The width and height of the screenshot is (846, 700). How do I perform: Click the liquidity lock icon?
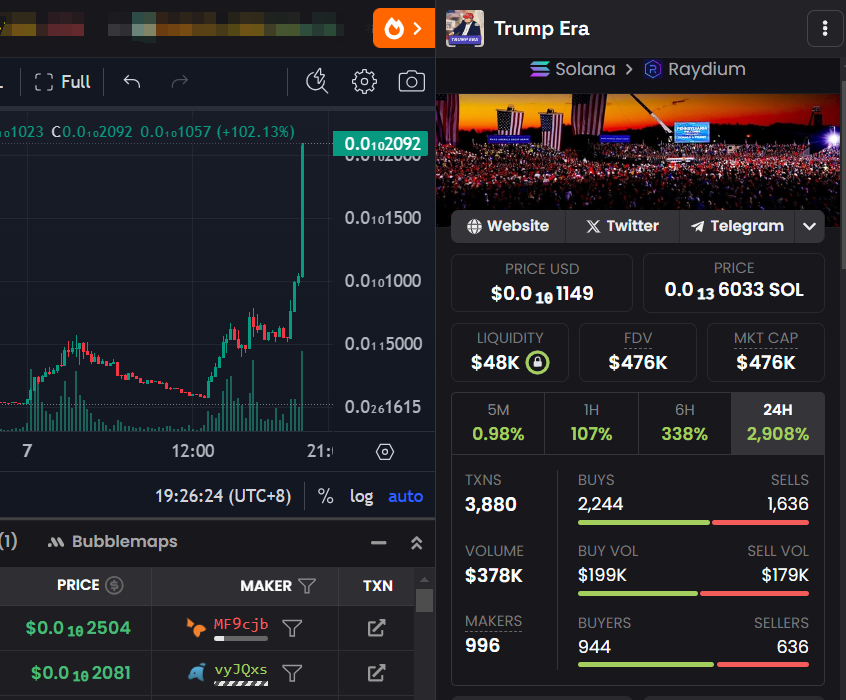click(537, 362)
